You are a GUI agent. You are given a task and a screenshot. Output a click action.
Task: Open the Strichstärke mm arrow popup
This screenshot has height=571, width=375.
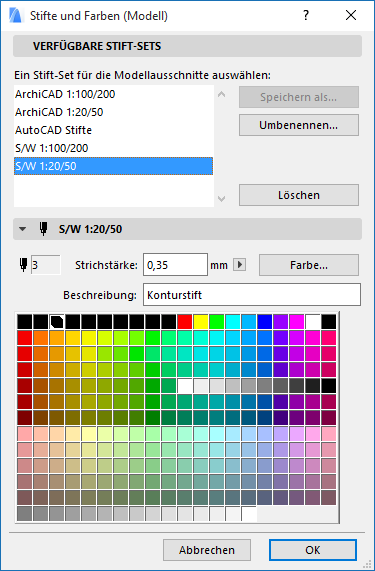[x=239, y=265]
